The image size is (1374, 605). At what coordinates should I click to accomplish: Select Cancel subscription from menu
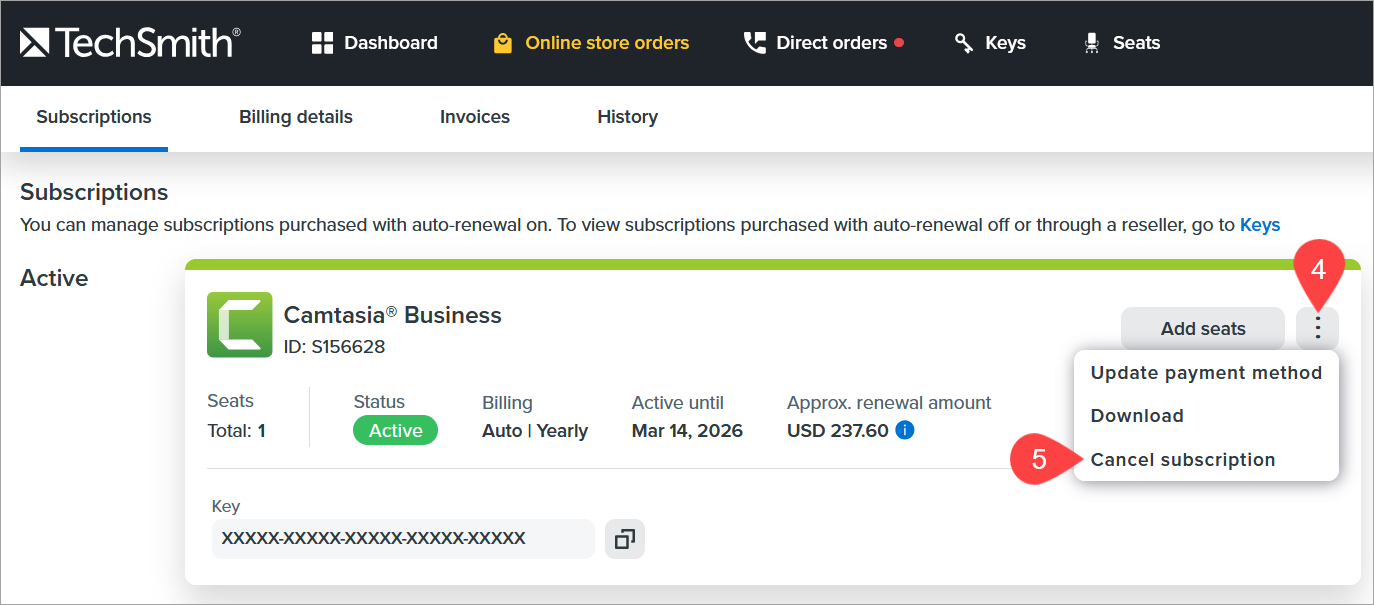[1183, 460]
